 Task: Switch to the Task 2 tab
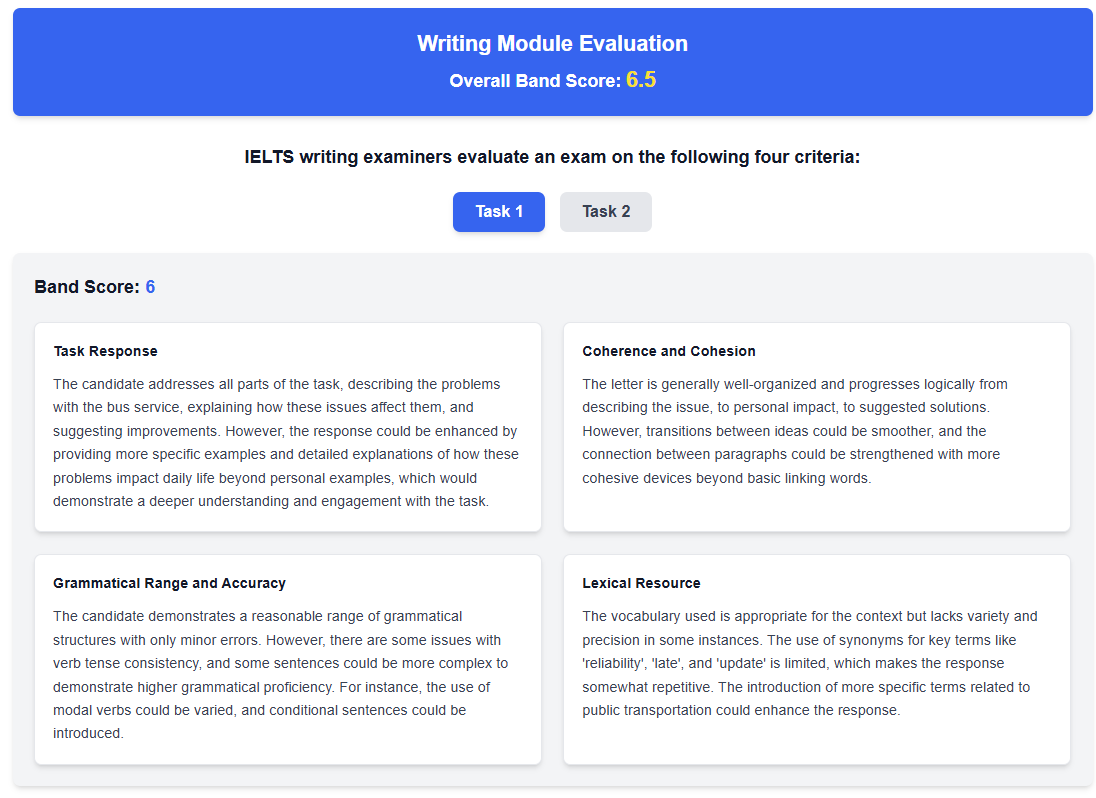click(x=606, y=211)
